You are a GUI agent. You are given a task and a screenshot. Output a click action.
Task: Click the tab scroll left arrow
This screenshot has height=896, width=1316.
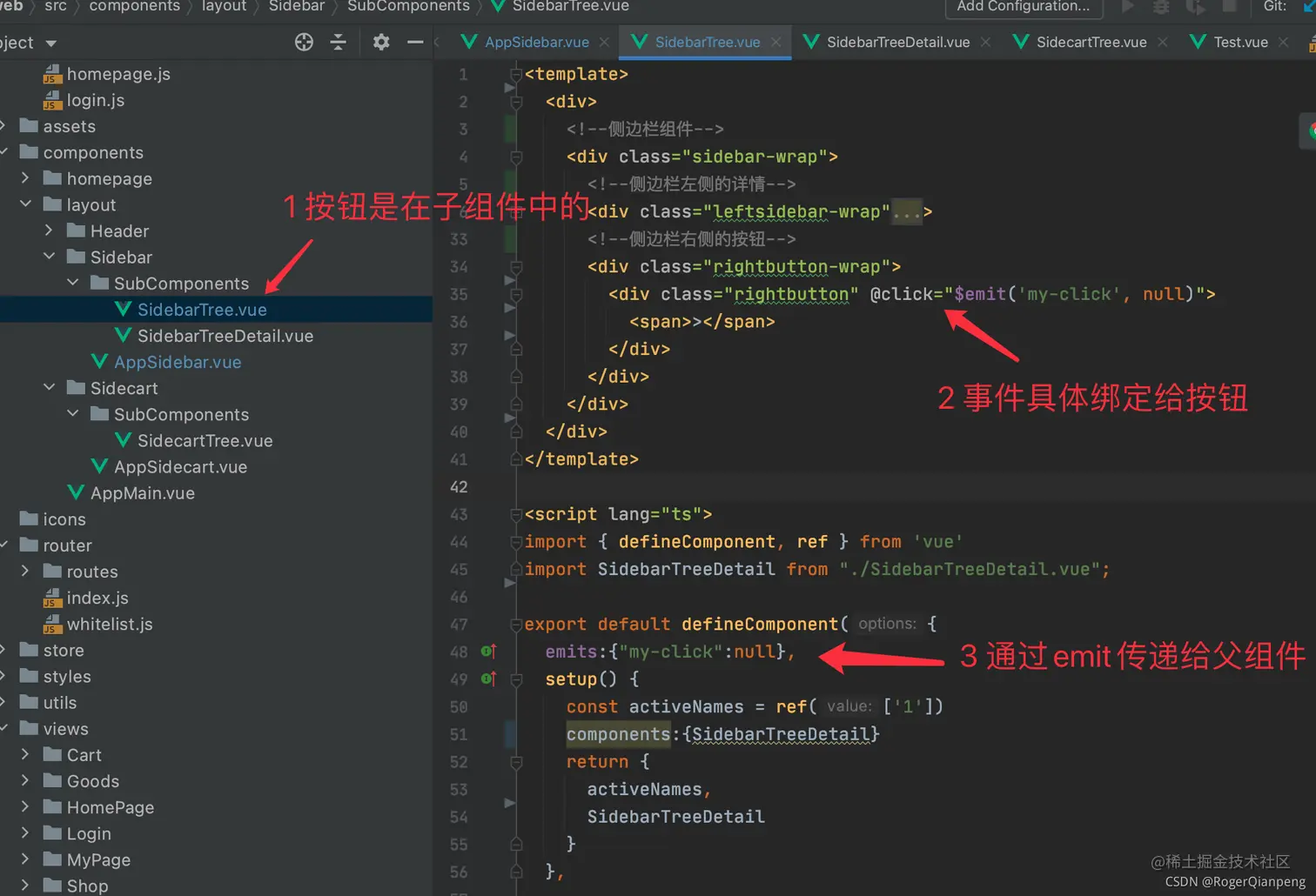[x=437, y=42]
